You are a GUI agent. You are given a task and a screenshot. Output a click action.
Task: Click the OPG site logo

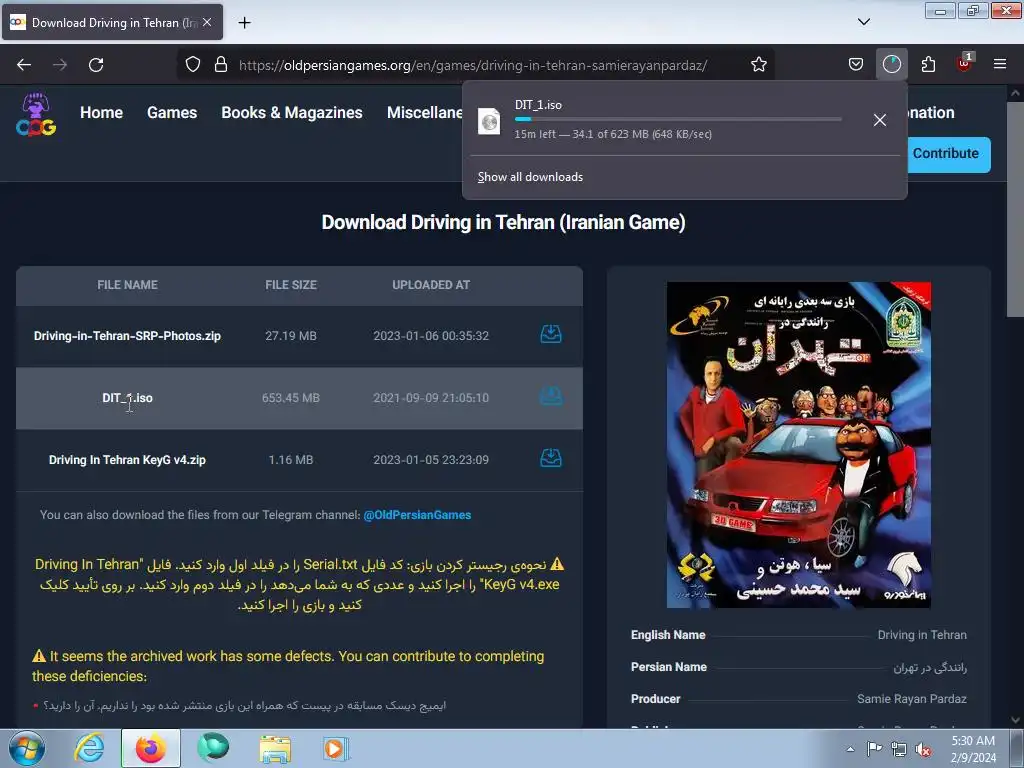[36, 114]
